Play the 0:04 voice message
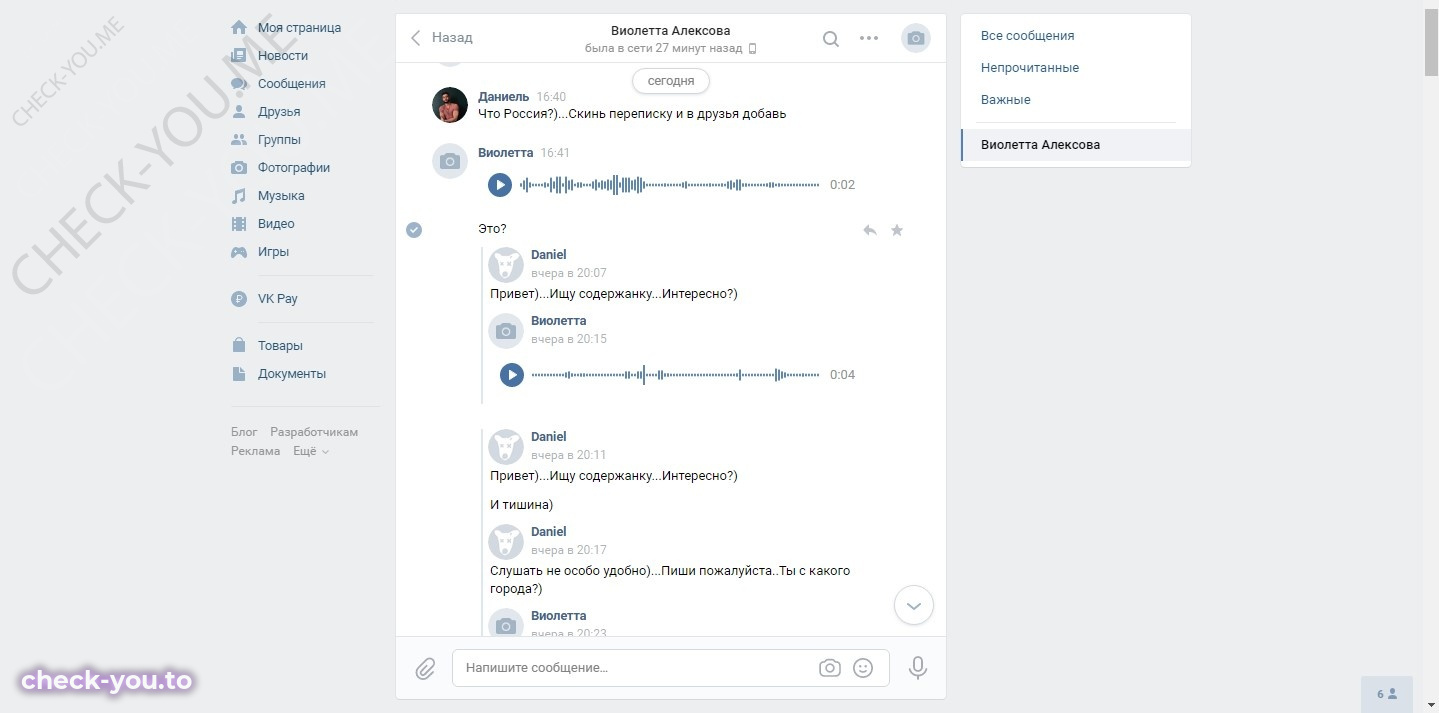 (512, 375)
